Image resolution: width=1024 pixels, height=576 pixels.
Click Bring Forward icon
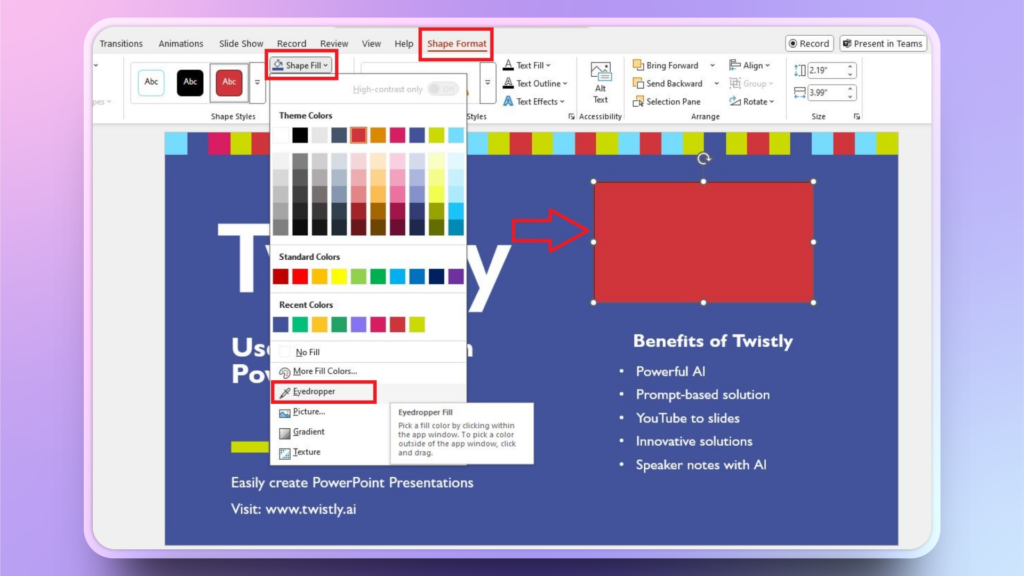tap(638, 65)
